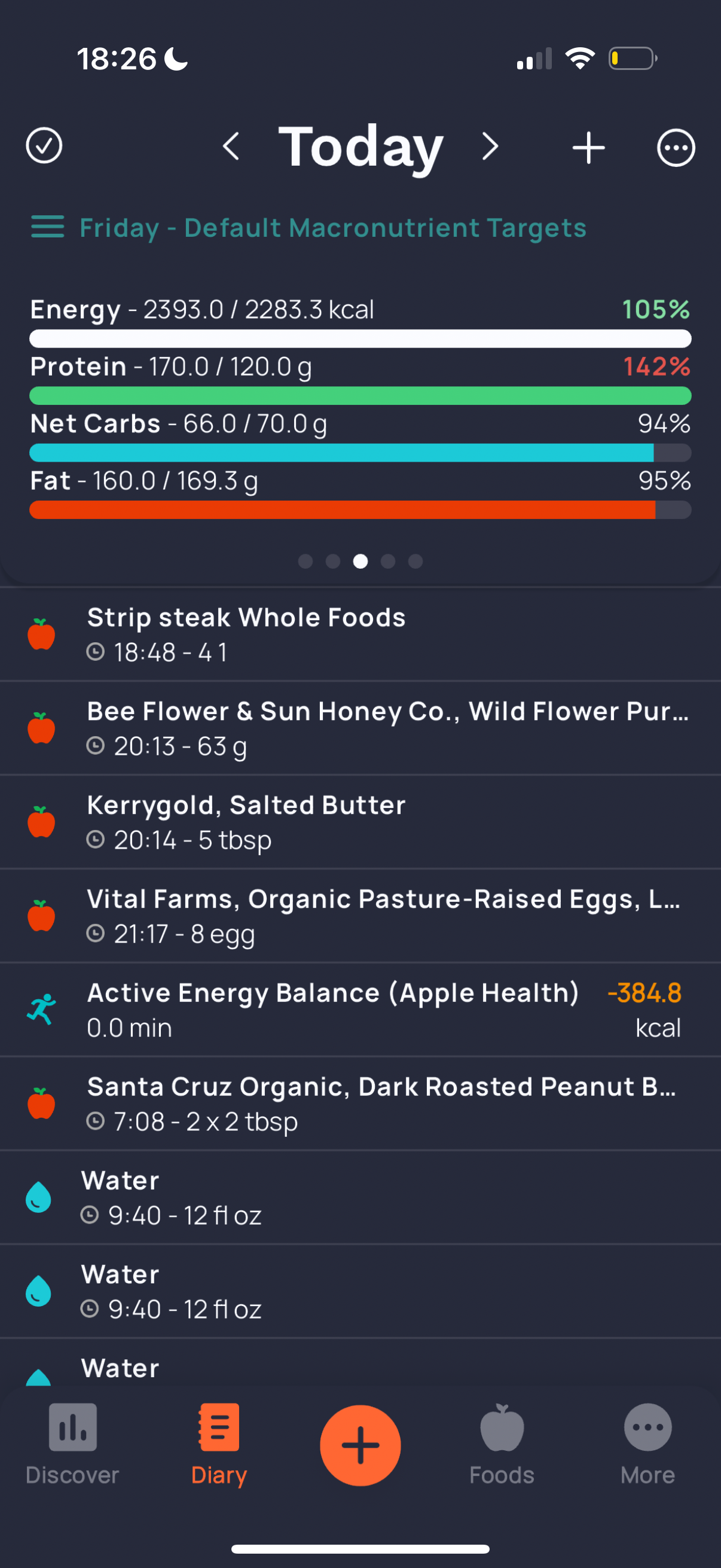Go to previous day with left chevron
Screen dimensions: 721x1568
[x=231, y=147]
